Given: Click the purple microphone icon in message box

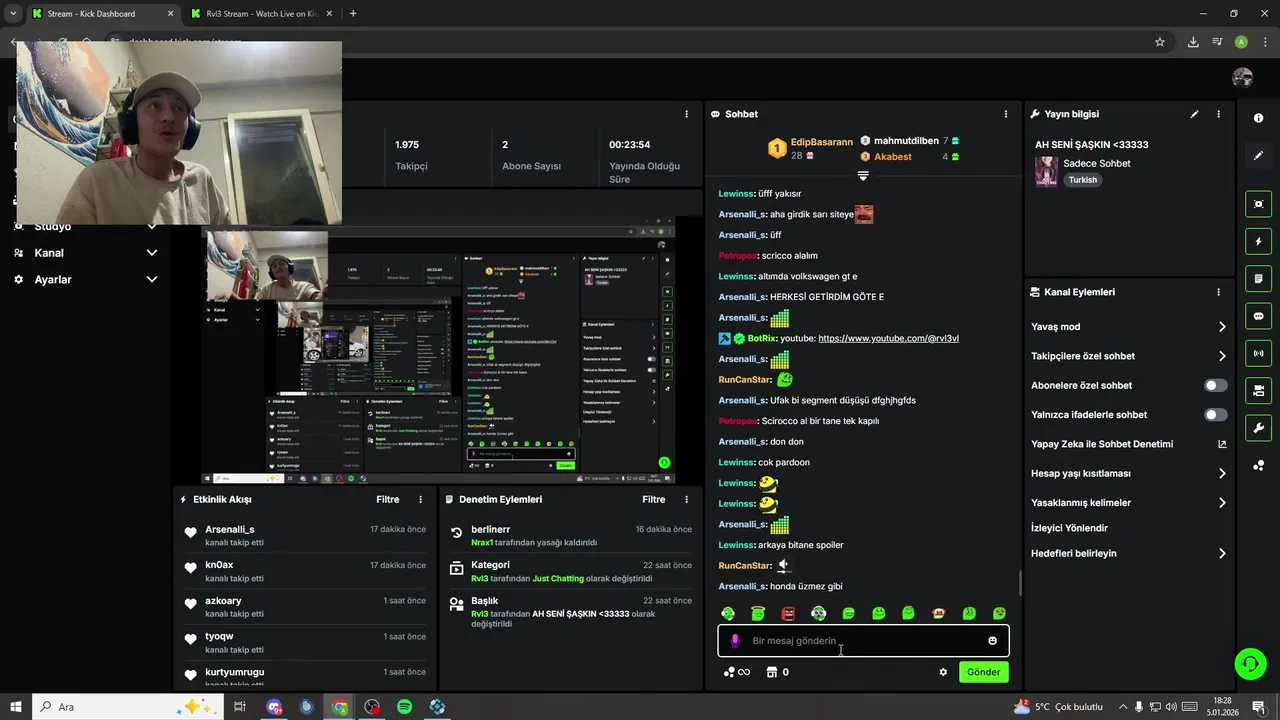Looking at the screenshot, I should point(735,641).
